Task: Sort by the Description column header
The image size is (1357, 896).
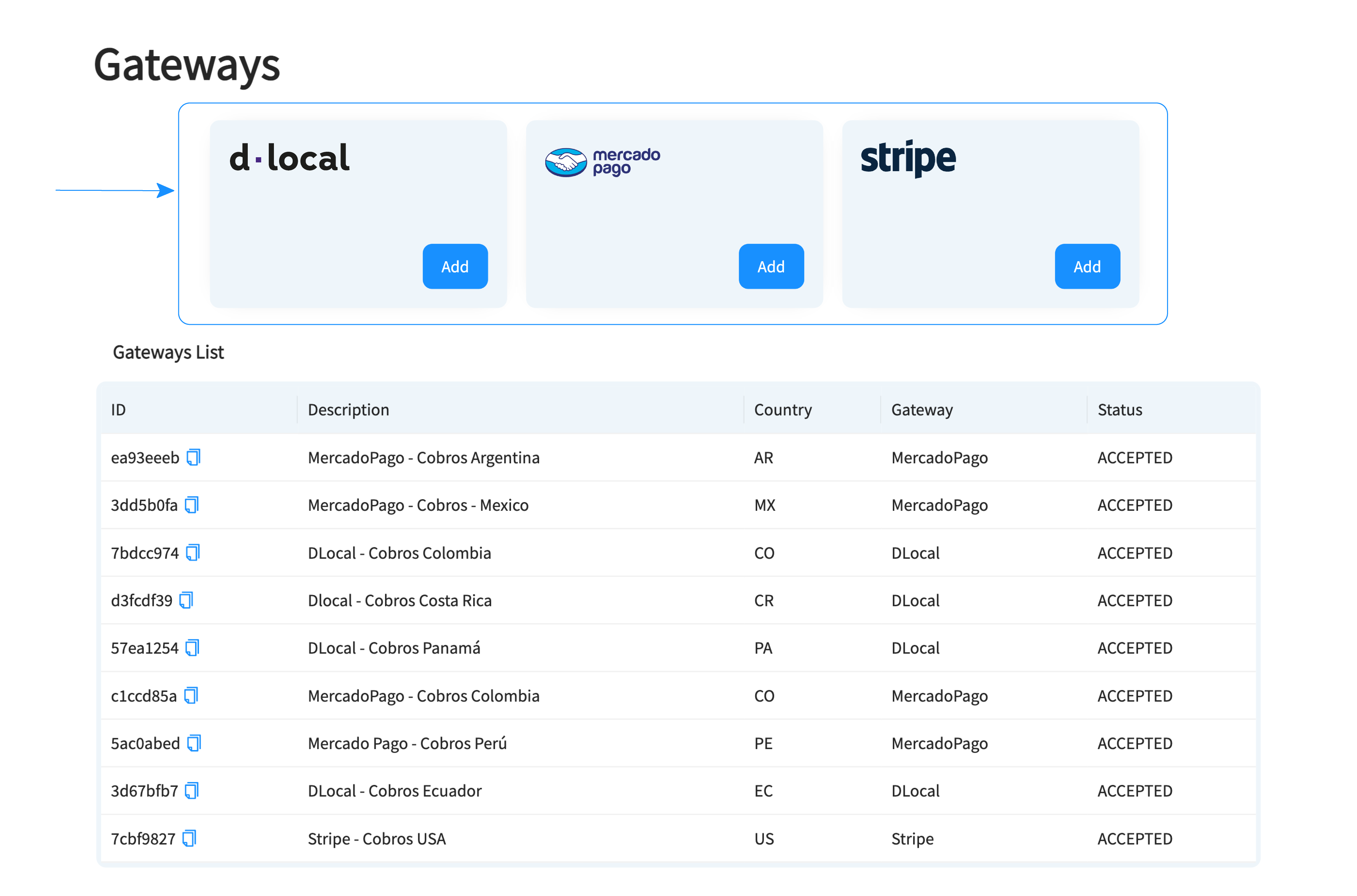Action: click(x=348, y=410)
